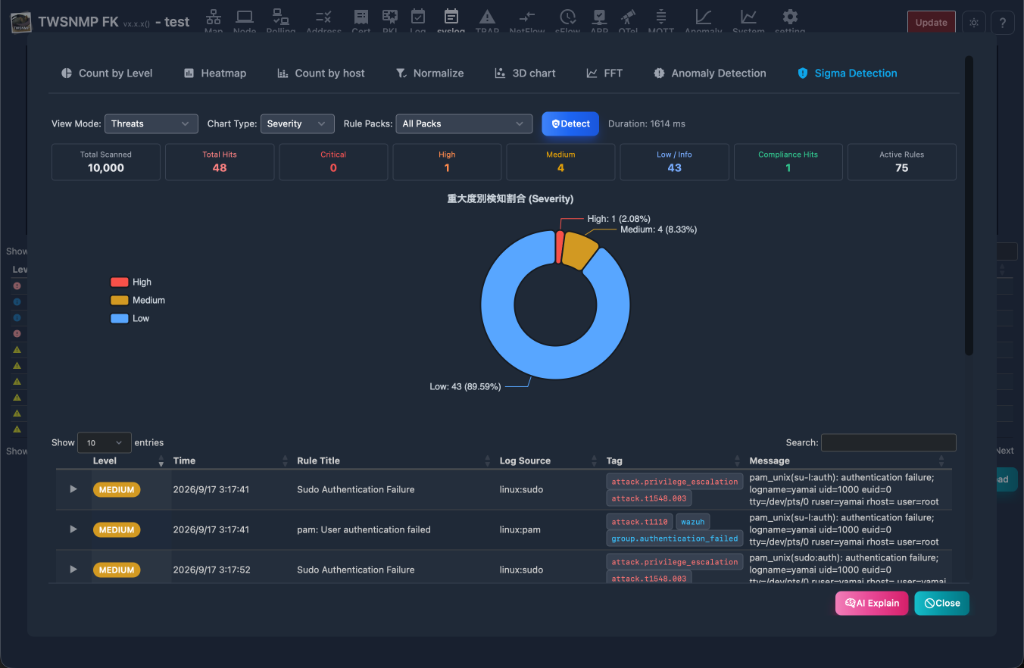1024x668 pixels.
Task: Open the Node list icon
Action: (x=244, y=20)
